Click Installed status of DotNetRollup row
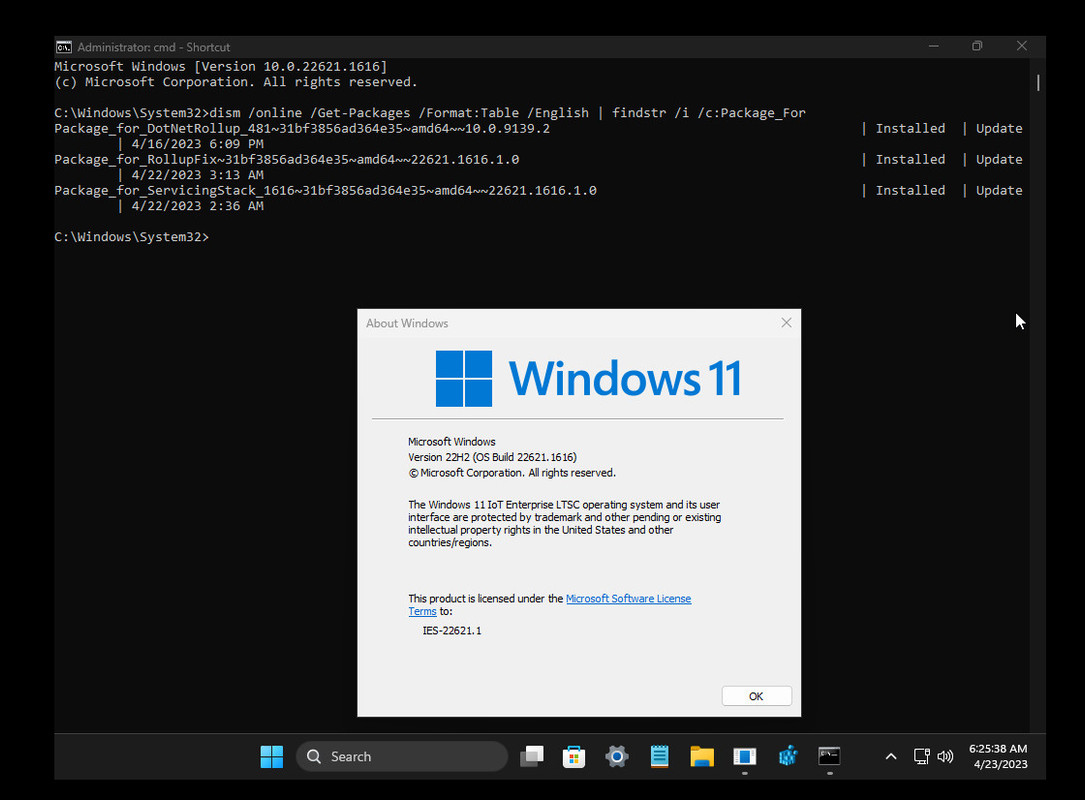This screenshot has height=800, width=1085. 910,129
